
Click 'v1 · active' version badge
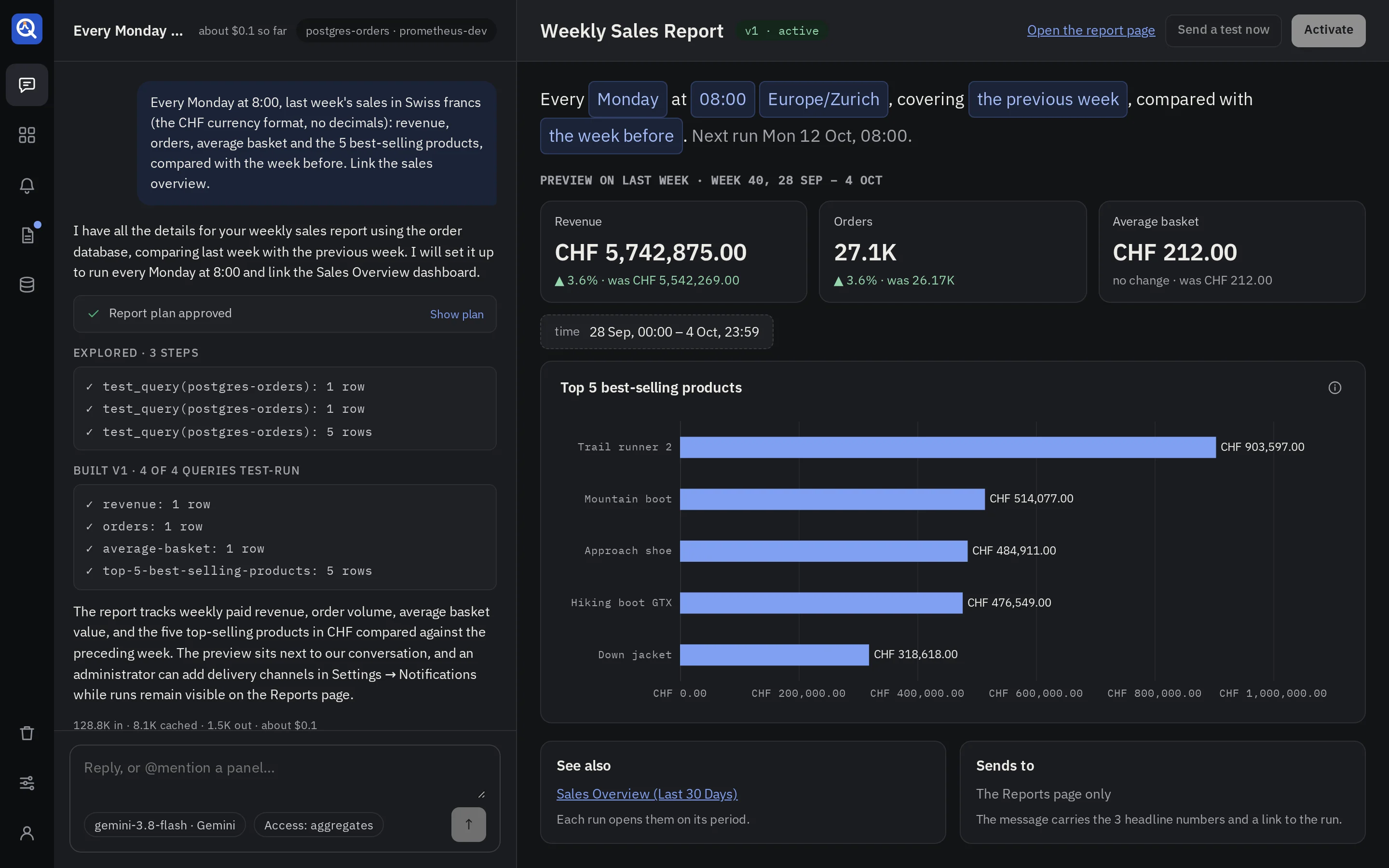coord(782,31)
